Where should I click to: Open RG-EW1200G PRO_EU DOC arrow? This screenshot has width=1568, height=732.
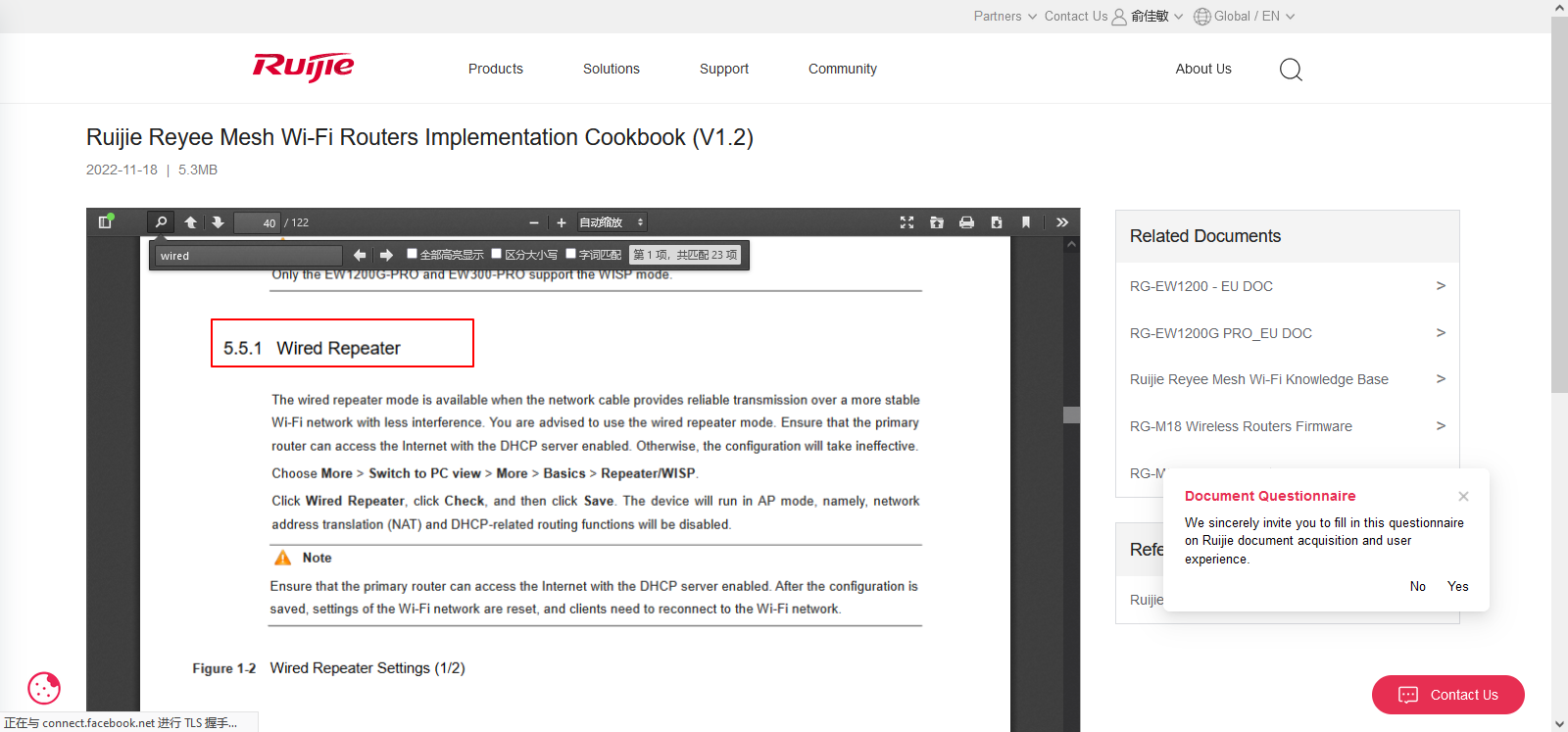(x=1441, y=332)
